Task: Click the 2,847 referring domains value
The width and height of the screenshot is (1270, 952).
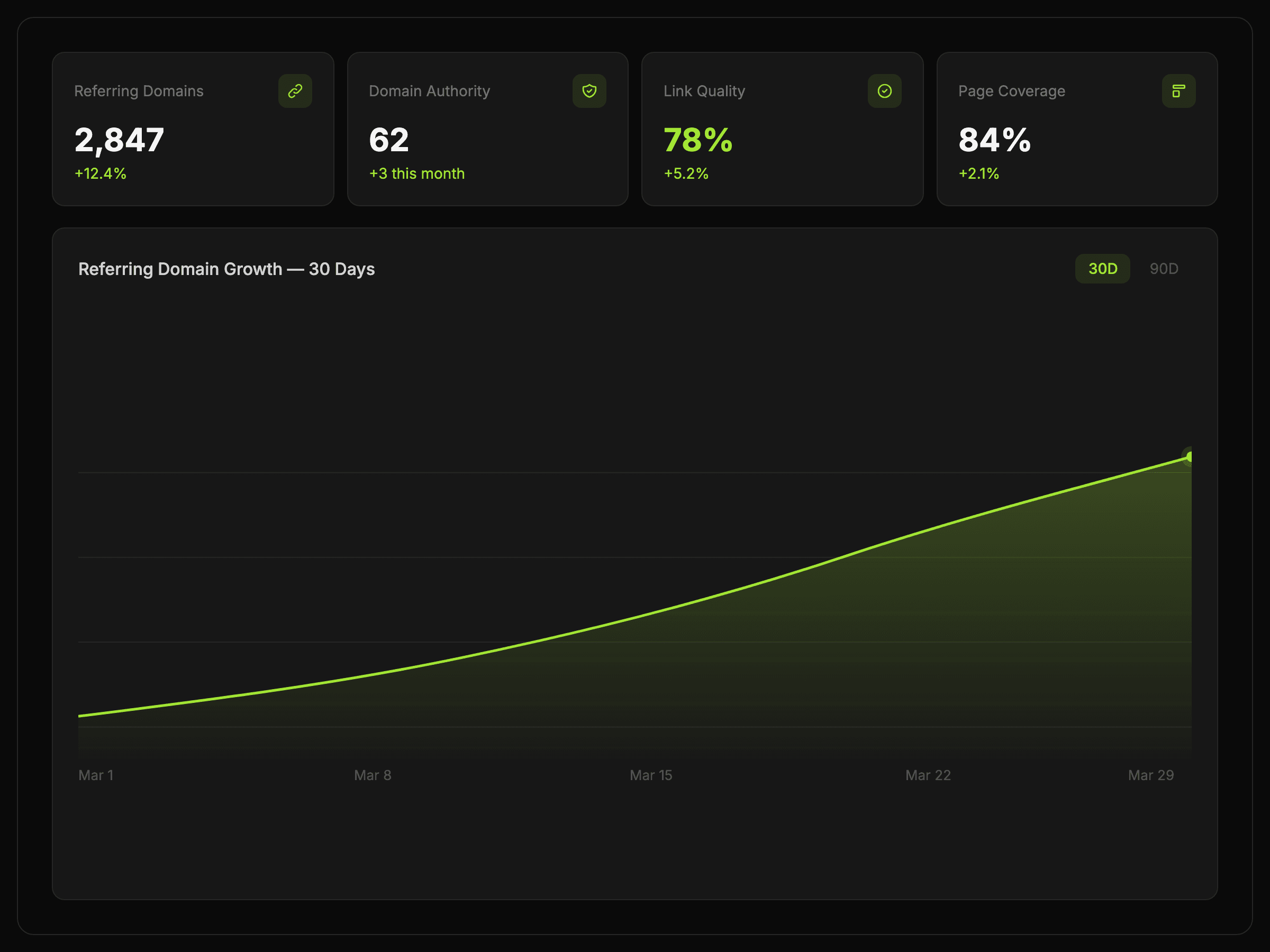Action: (x=120, y=140)
